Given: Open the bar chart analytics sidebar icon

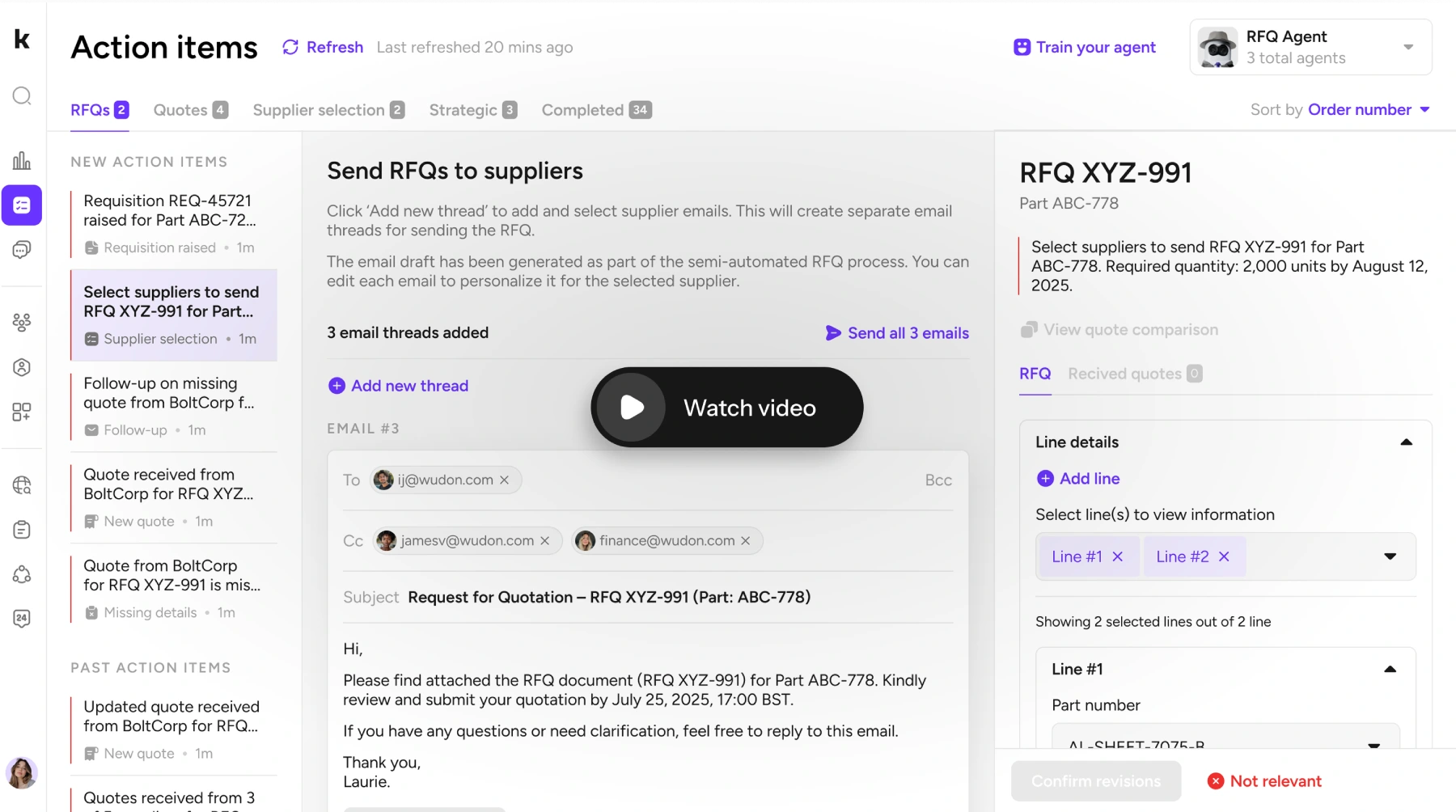Looking at the screenshot, I should pyautogui.click(x=22, y=160).
